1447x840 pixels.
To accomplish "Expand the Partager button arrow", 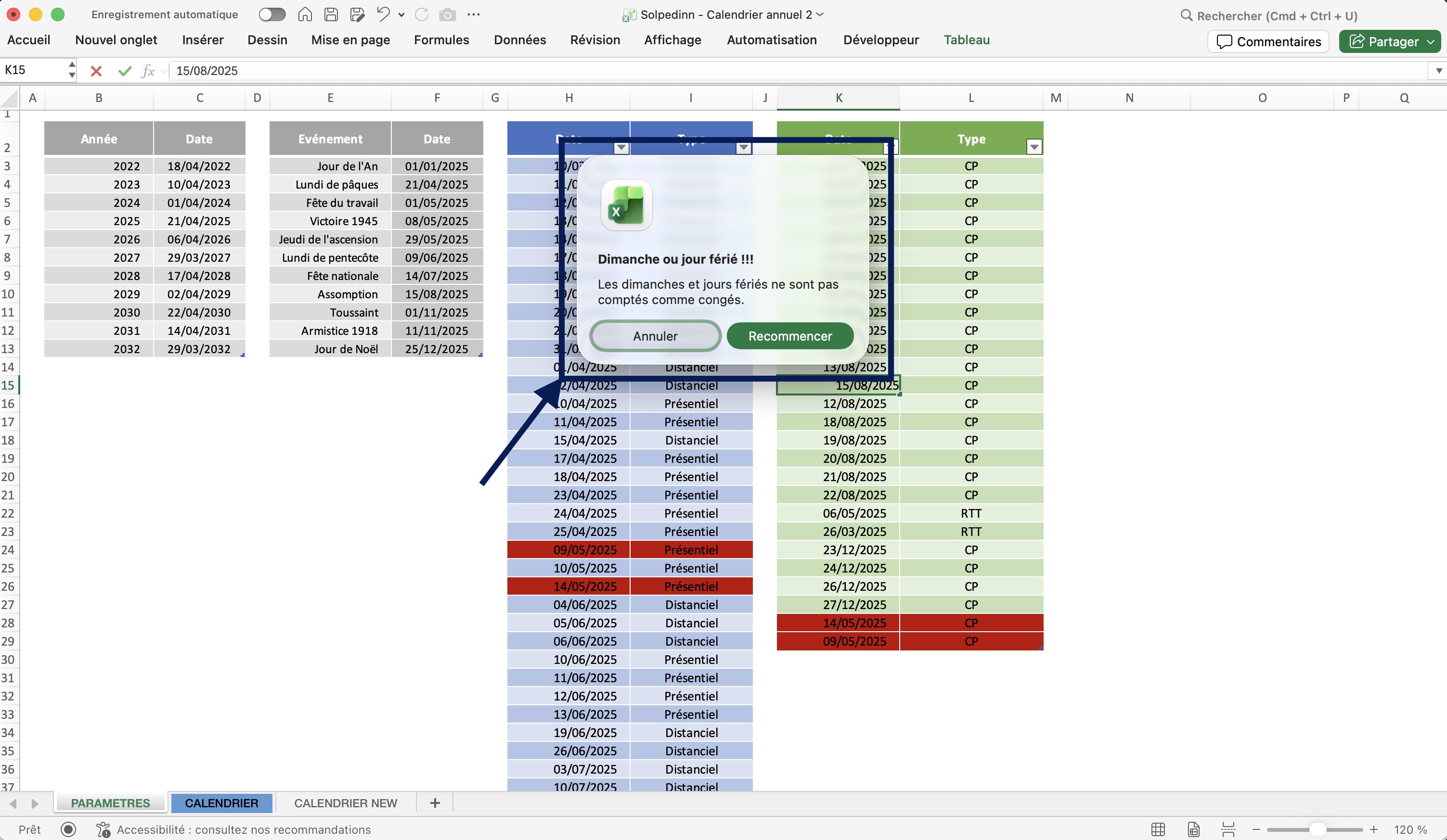I will [1430, 41].
